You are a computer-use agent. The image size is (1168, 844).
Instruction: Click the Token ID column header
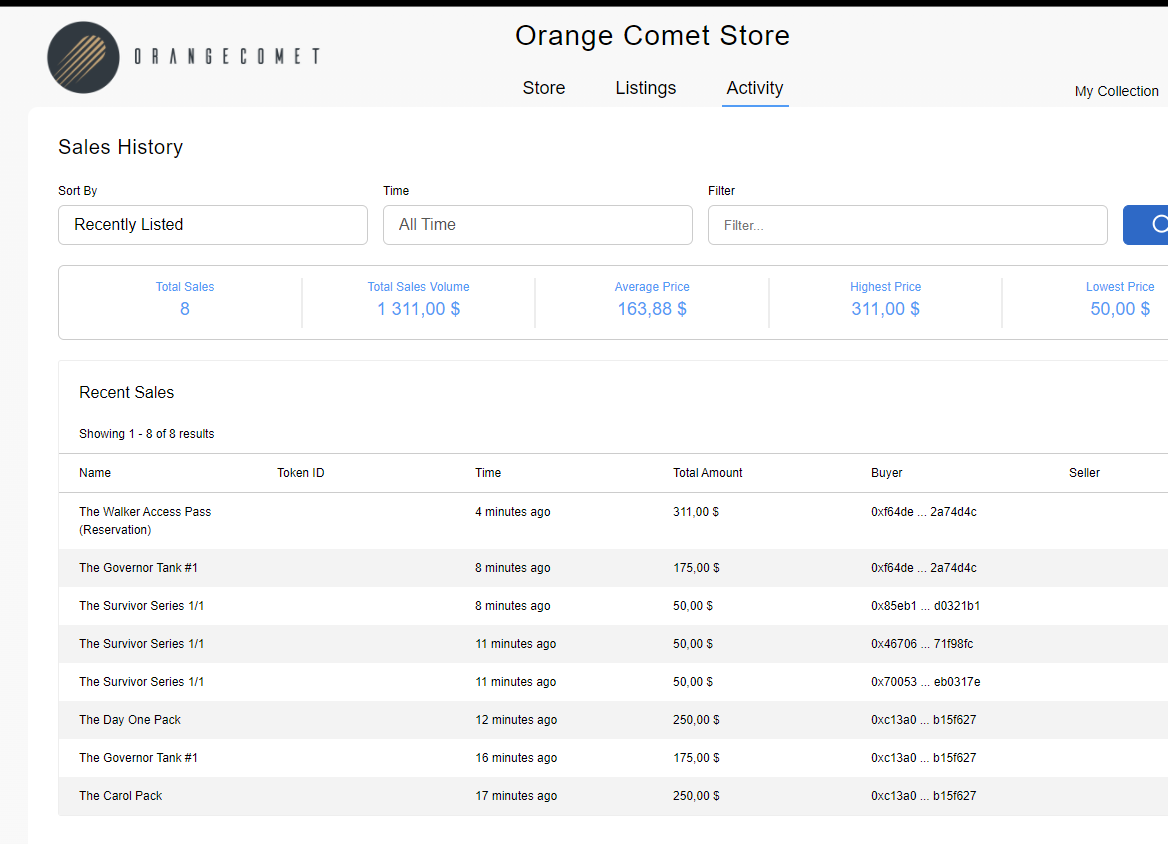[300, 472]
